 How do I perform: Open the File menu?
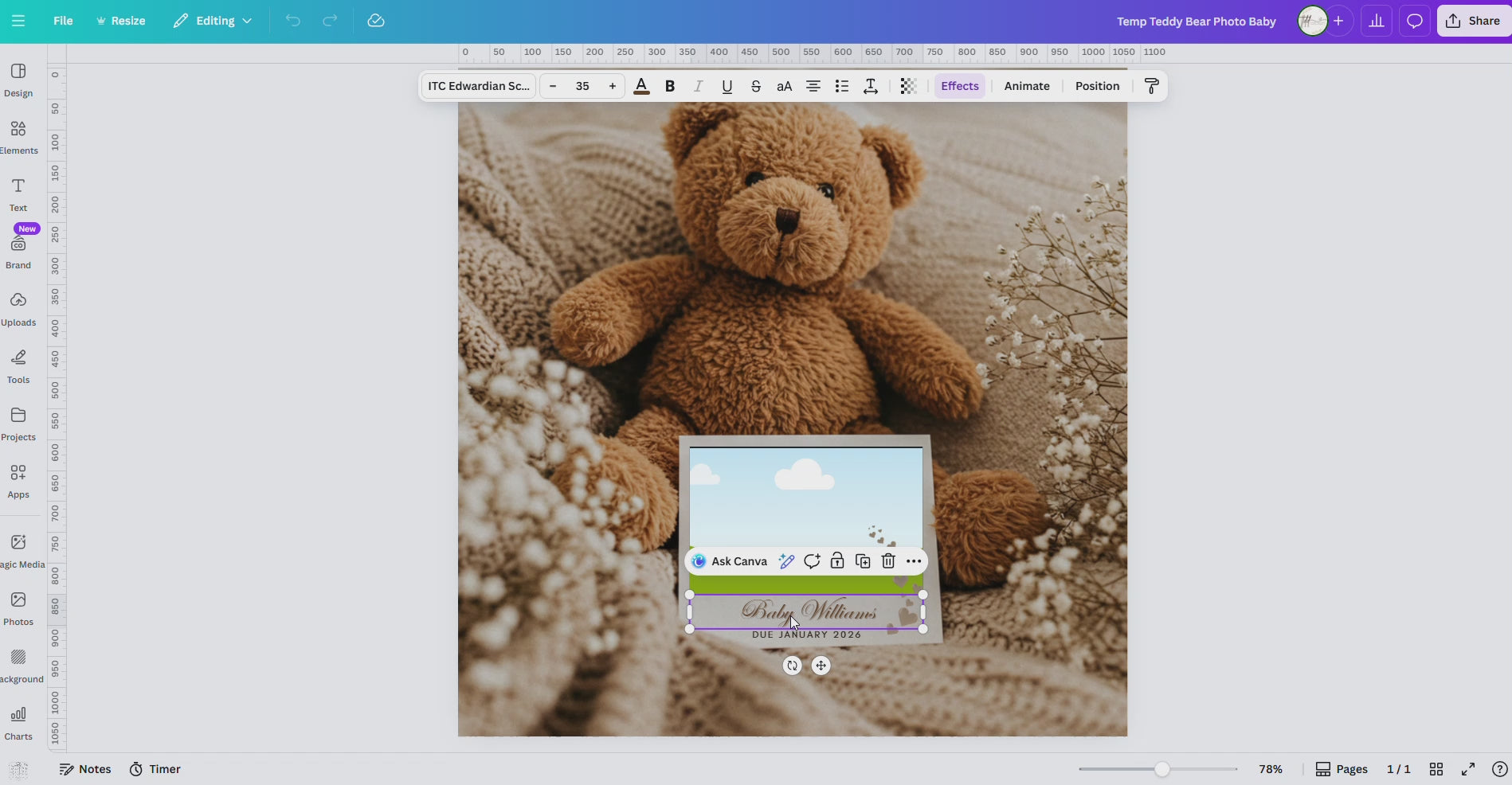(63, 21)
